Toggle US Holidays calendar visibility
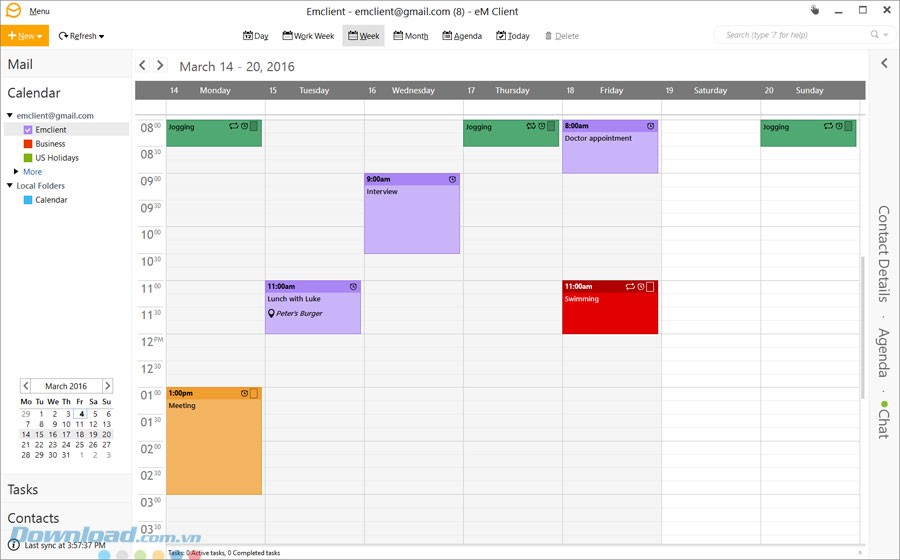This screenshot has width=900, height=560. (x=28, y=158)
